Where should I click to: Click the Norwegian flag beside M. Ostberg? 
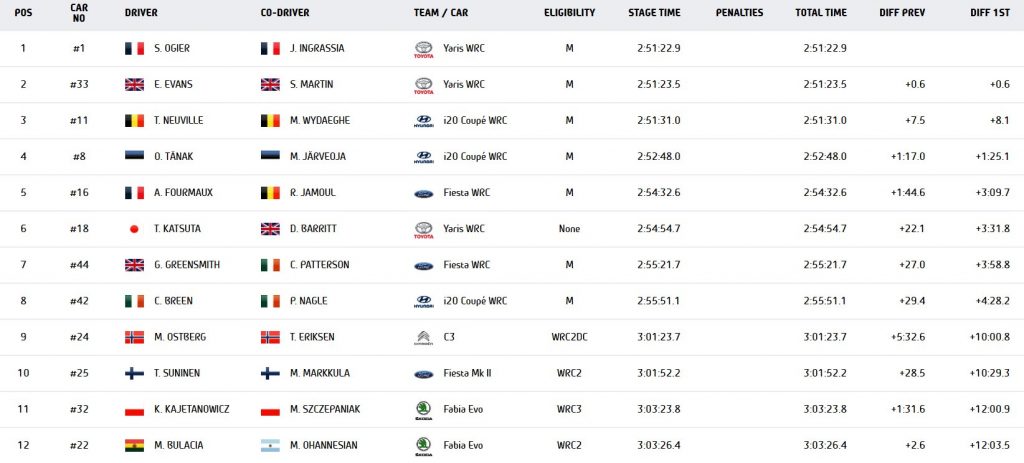pyautogui.click(x=135, y=337)
